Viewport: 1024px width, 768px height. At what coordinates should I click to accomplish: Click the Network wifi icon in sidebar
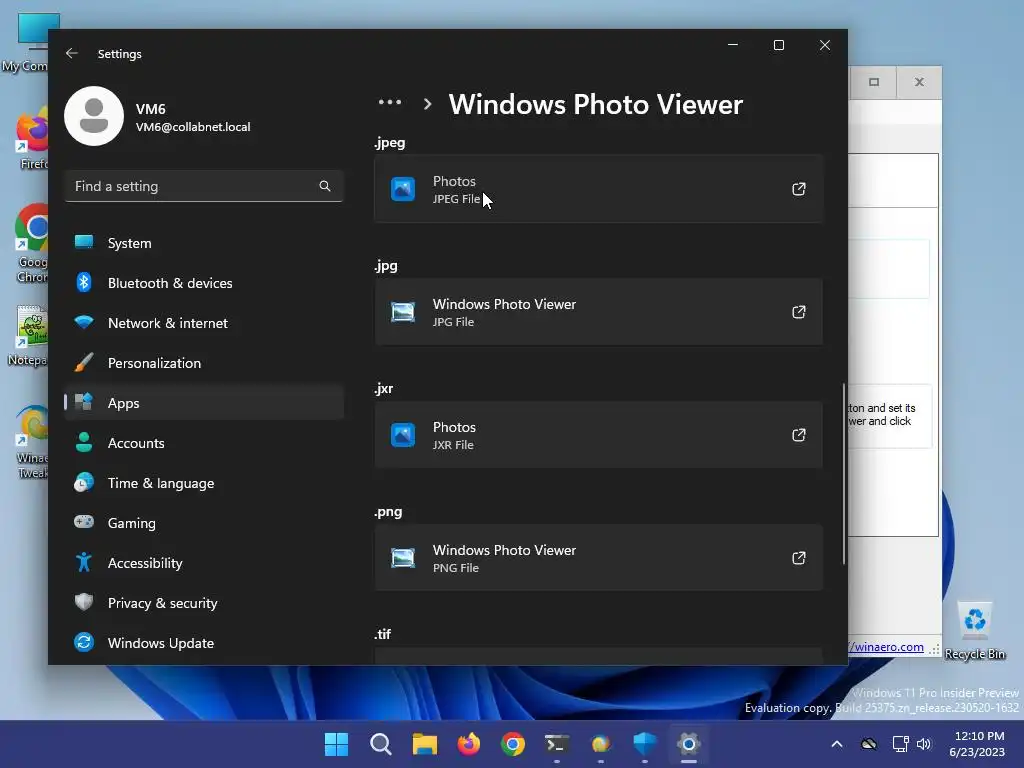coord(84,322)
